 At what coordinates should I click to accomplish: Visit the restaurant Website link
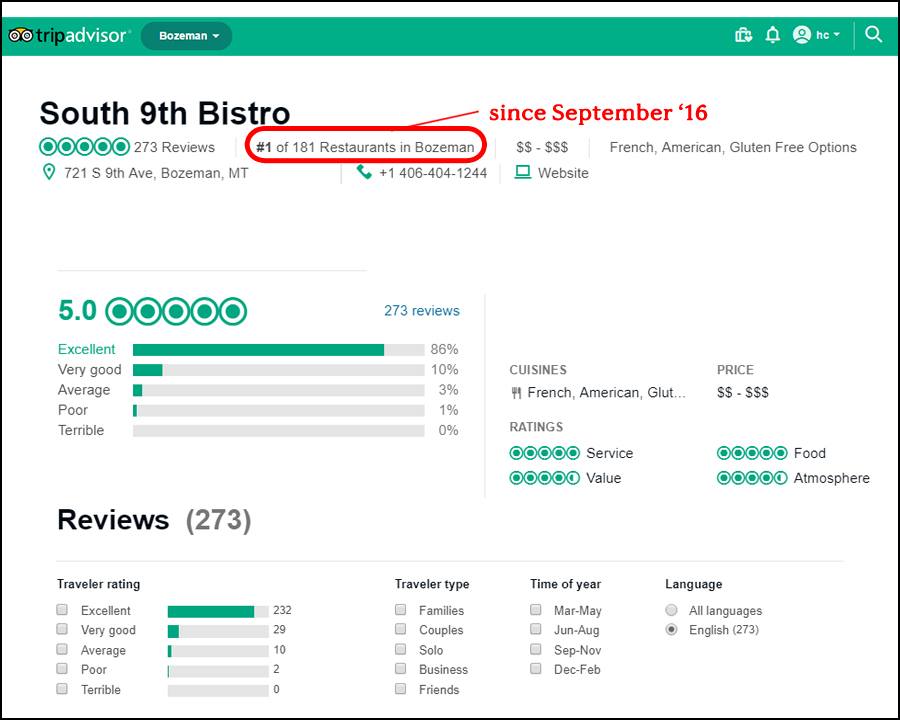click(x=563, y=173)
